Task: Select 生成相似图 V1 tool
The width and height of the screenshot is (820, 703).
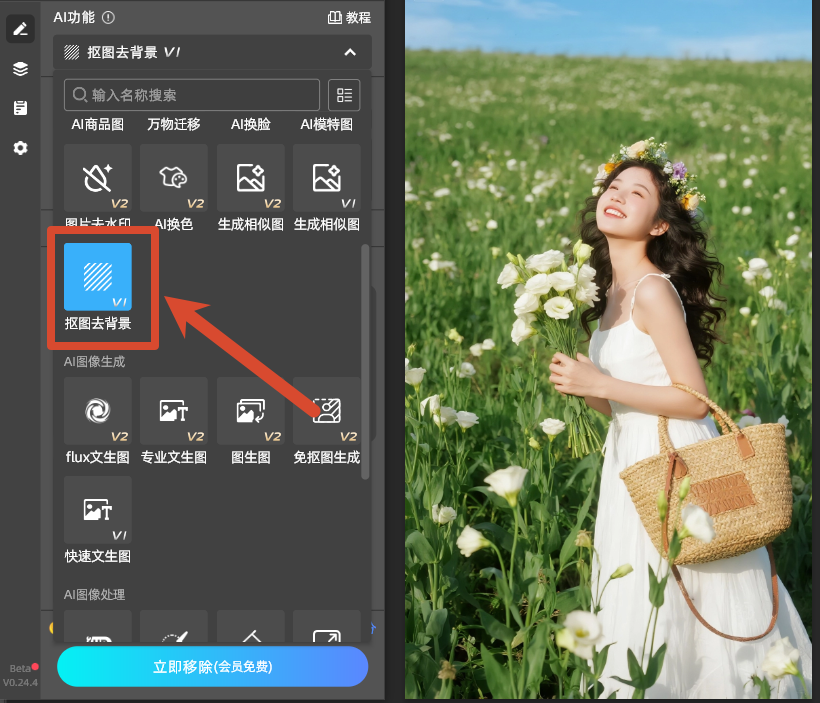Action: pos(327,178)
